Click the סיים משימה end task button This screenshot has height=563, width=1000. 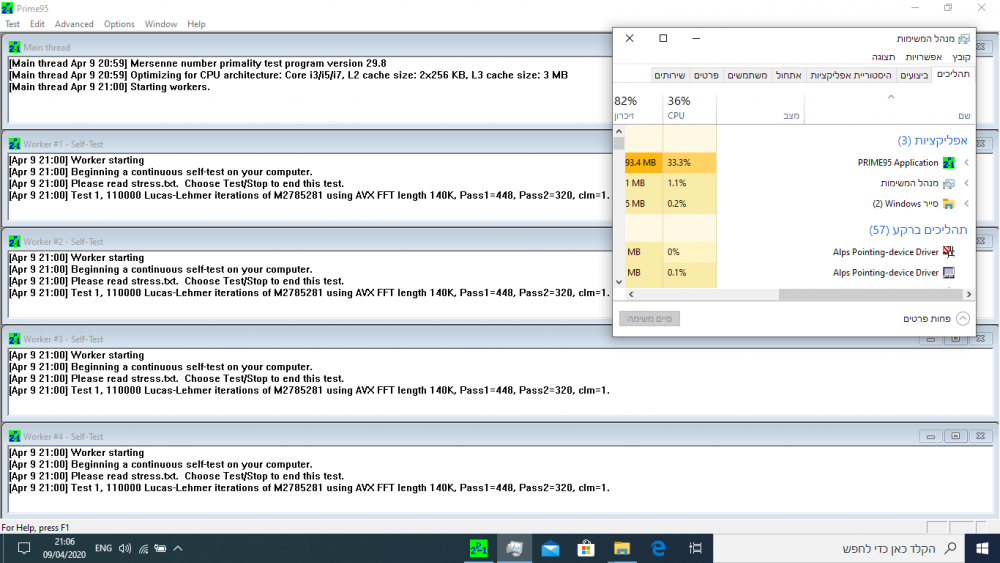point(649,318)
